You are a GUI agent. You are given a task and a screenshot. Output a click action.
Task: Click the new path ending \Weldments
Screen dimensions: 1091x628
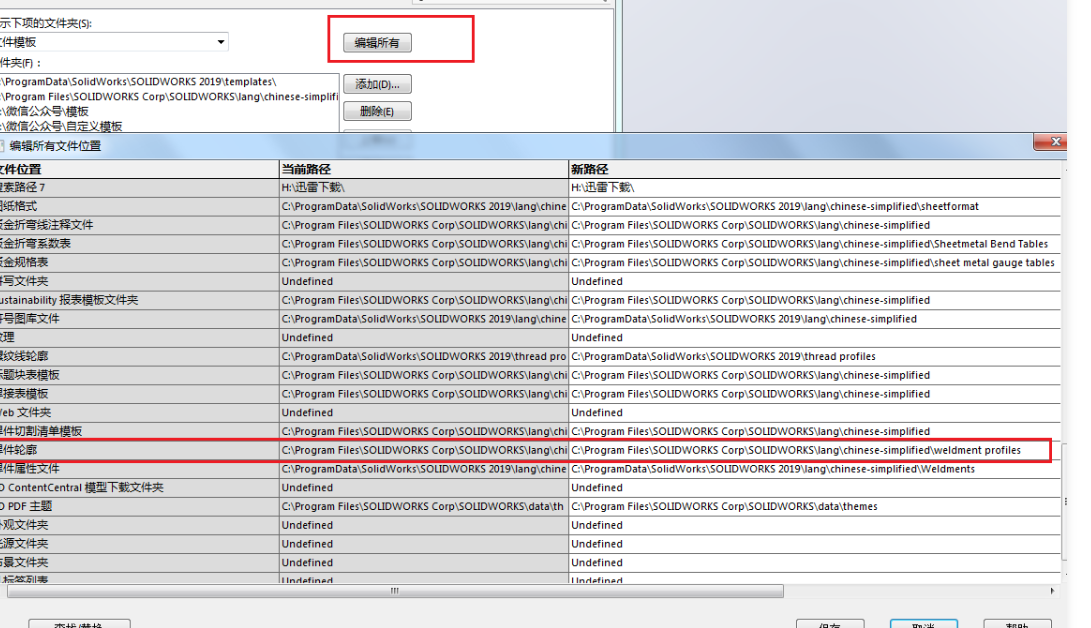[x=814, y=469]
